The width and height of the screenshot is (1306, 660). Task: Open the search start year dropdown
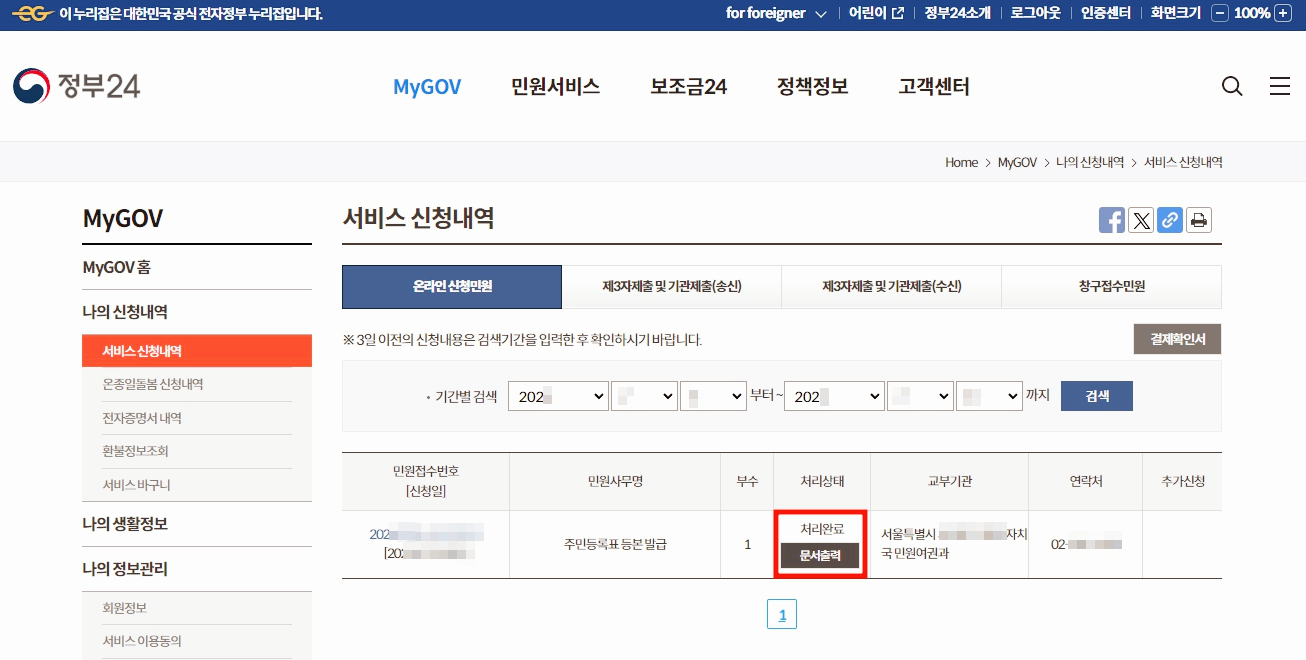[x=558, y=396]
